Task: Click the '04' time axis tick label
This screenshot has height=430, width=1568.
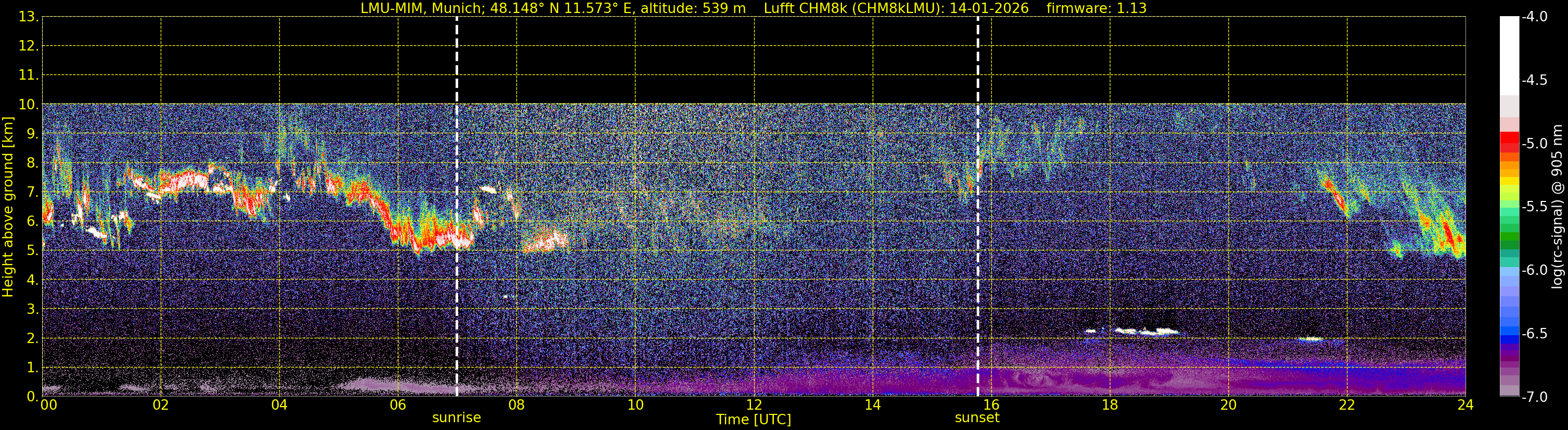Action: 279,405
